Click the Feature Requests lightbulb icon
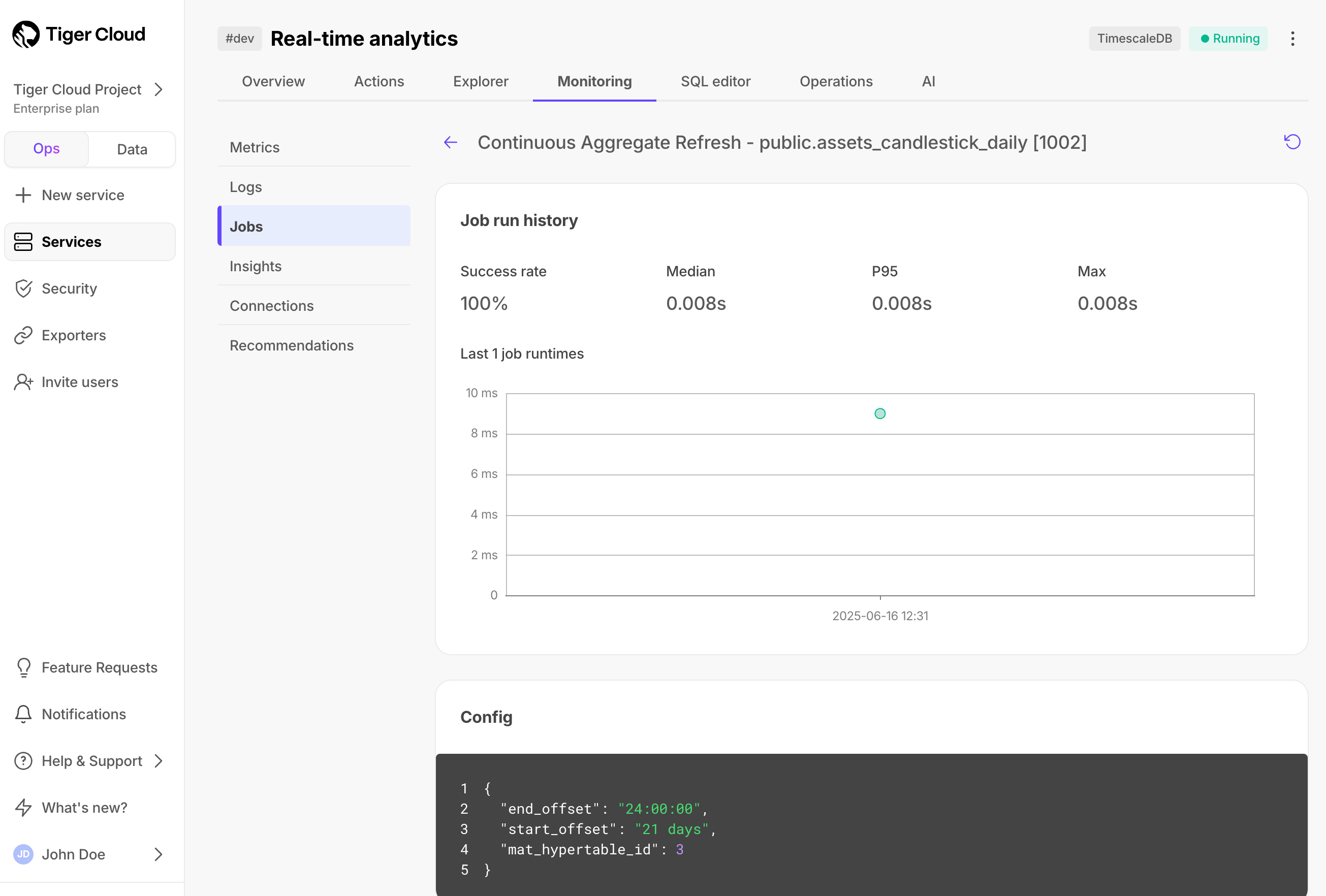The width and height of the screenshot is (1326, 896). pyautogui.click(x=23, y=667)
